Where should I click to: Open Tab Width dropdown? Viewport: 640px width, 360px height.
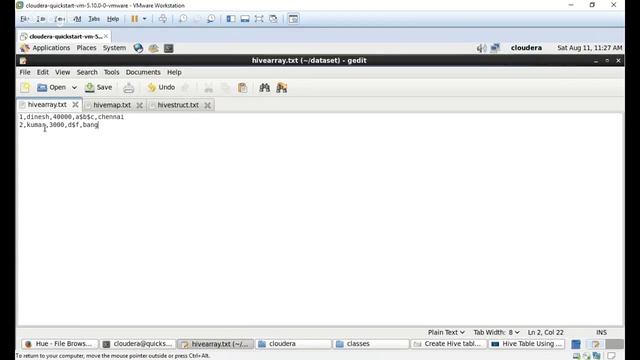tap(496, 332)
